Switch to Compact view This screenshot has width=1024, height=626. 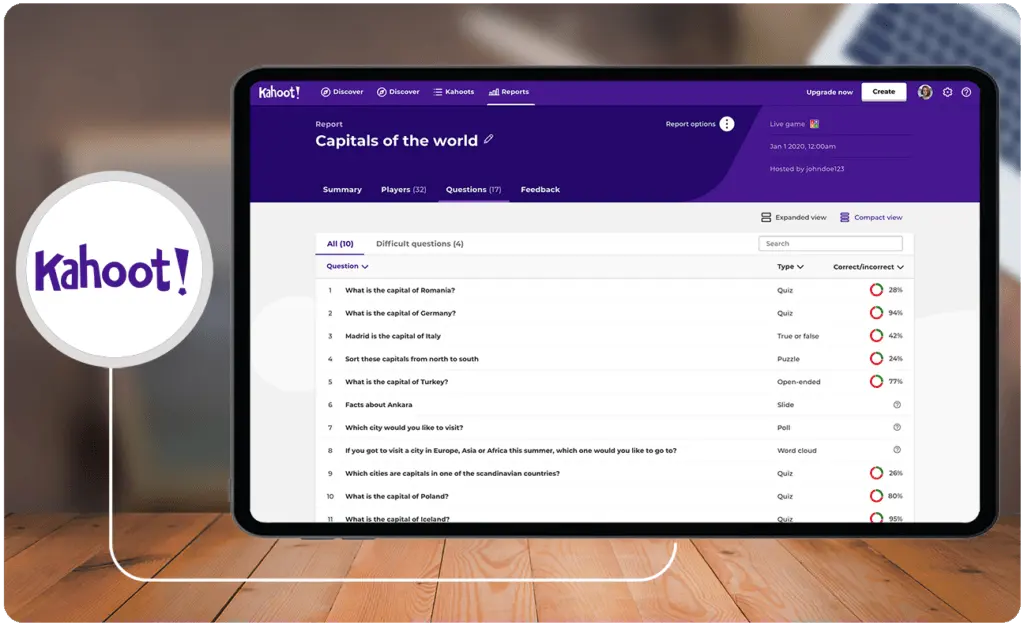[x=871, y=217]
